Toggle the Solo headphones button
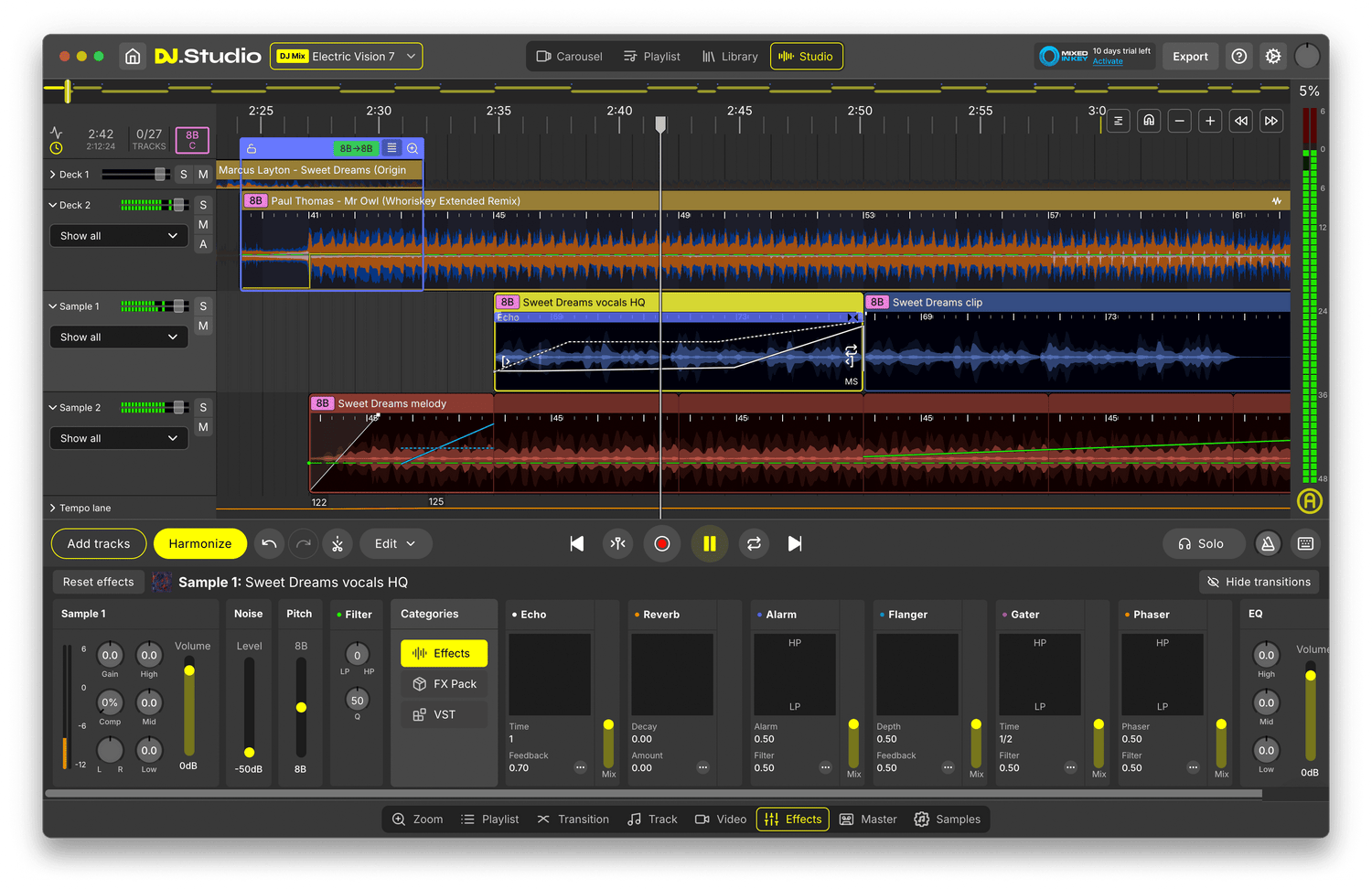 pos(1200,544)
